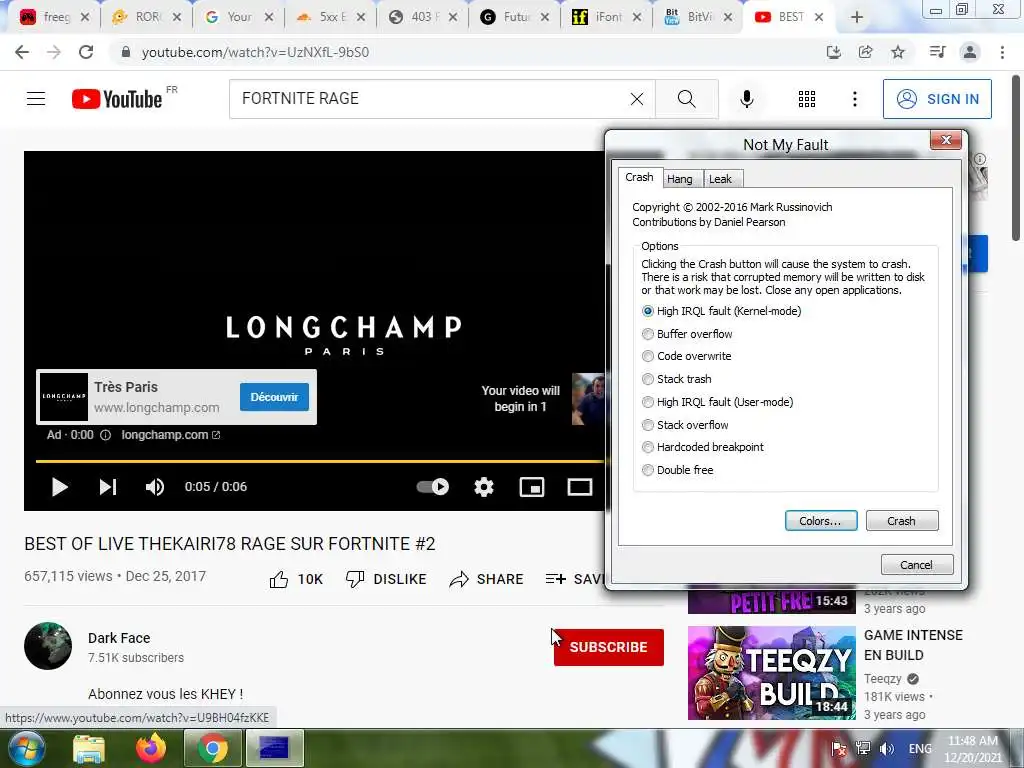Viewport: 1024px width, 768px height.
Task: Click the video progress bar
Action: 320,461
